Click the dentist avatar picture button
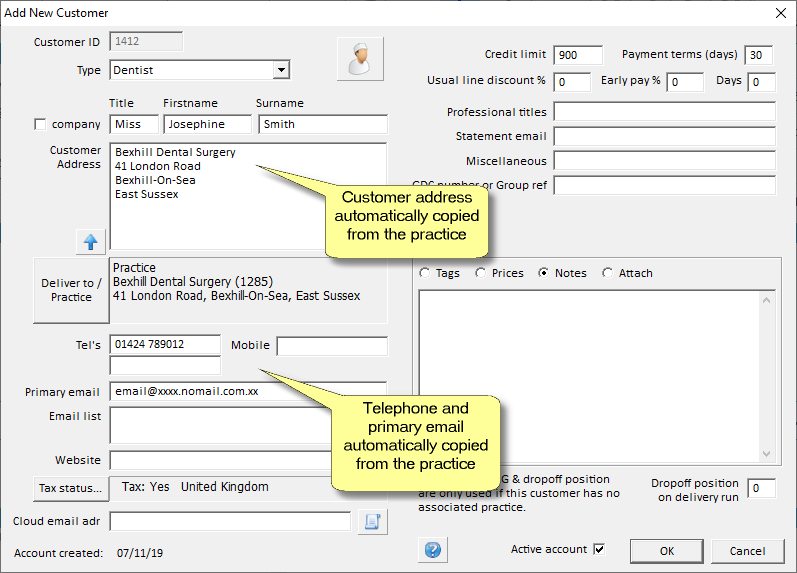The height and width of the screenshot is (573, 797). coord(360,58)
